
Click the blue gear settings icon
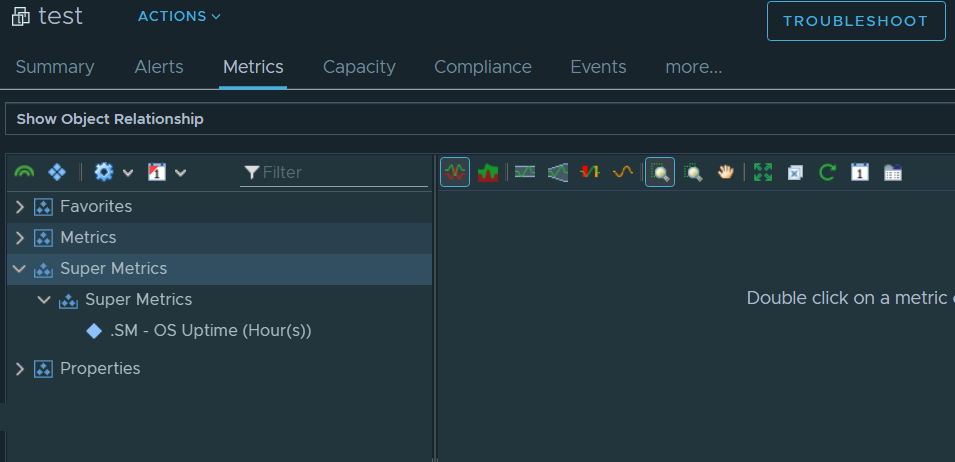[104, 172]
